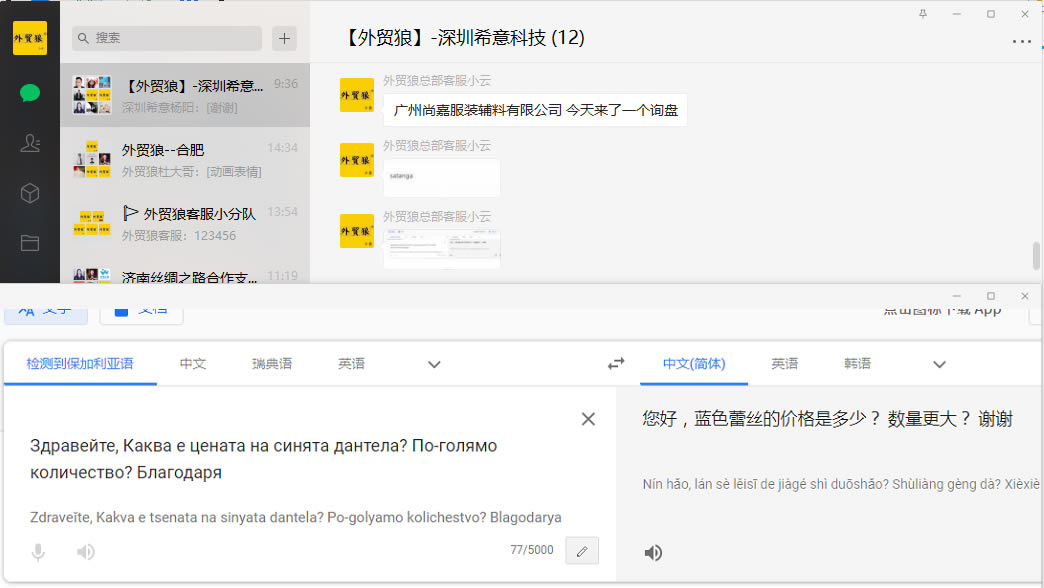Play audio of the Chinese translation

[x=653, y=552]
